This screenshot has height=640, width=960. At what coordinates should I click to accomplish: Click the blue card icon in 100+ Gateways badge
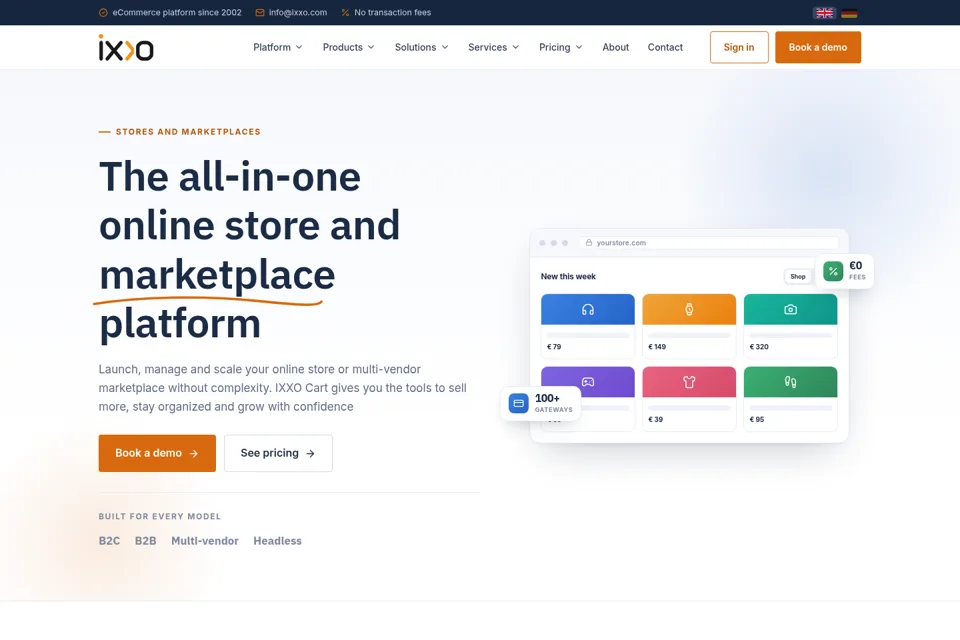(x=519, y=403)
